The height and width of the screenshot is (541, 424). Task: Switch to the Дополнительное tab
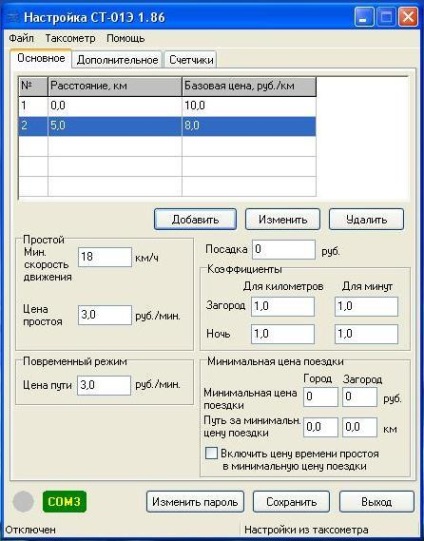[117, 60]
